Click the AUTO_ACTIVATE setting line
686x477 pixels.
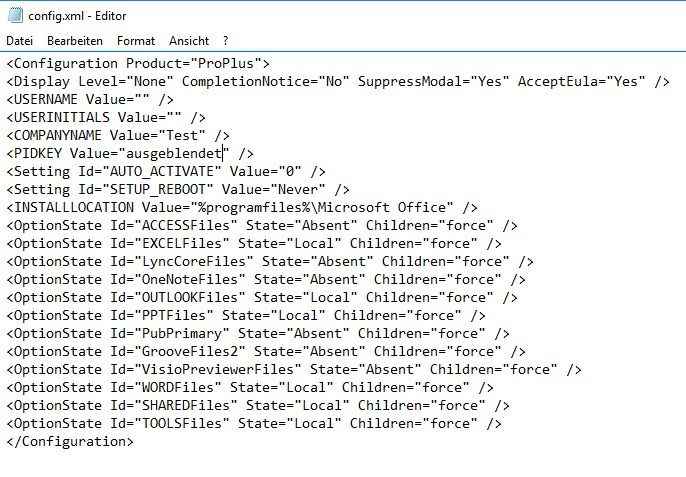[x=166, y=172]
